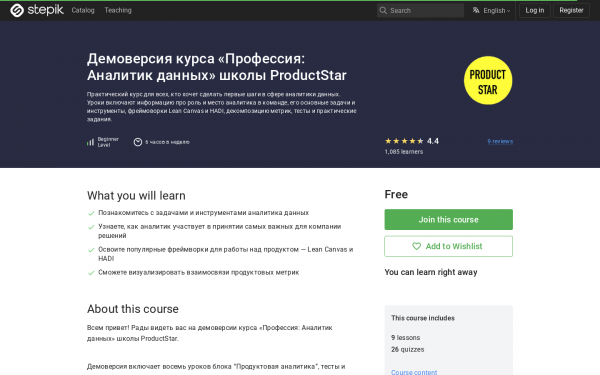Click checkmark beside 'Познакомитесь с задачами' item
Screen dimensions: 600x375
coord(91,213)
